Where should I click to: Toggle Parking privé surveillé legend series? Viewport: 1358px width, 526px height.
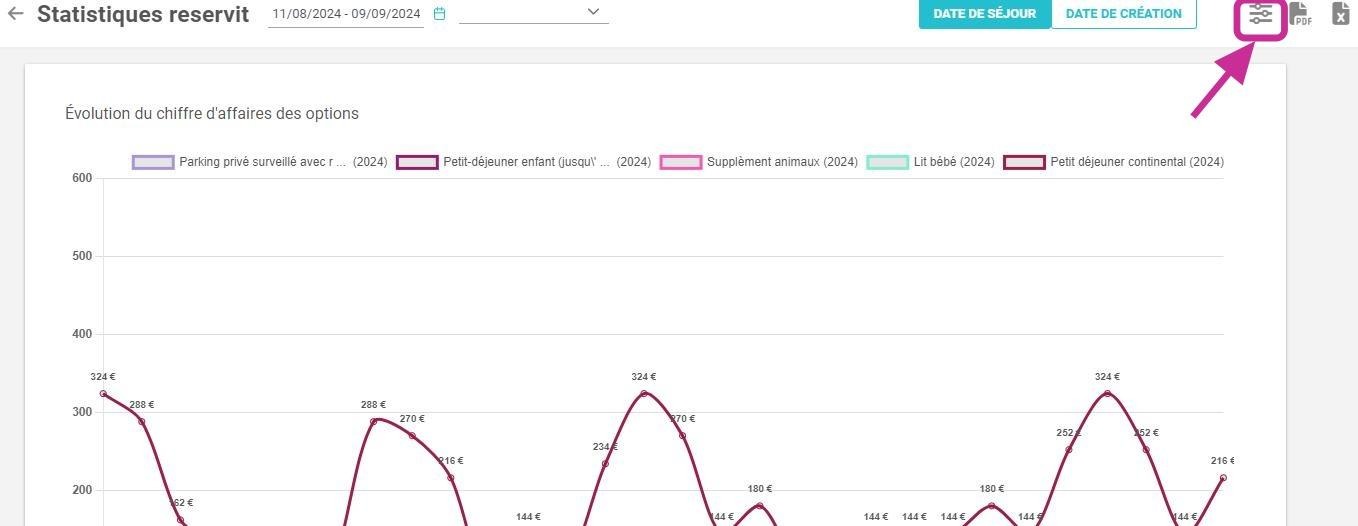coord(260,162)
